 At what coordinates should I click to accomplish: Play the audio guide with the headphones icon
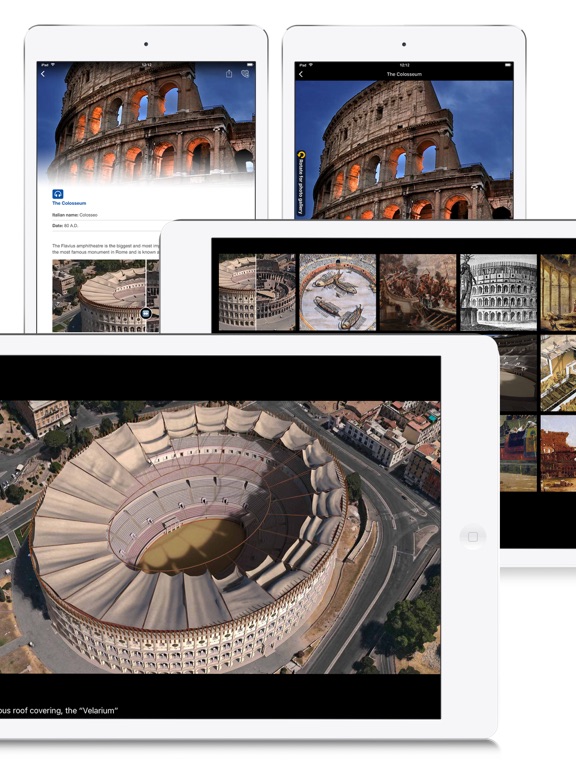pos(58,194)
